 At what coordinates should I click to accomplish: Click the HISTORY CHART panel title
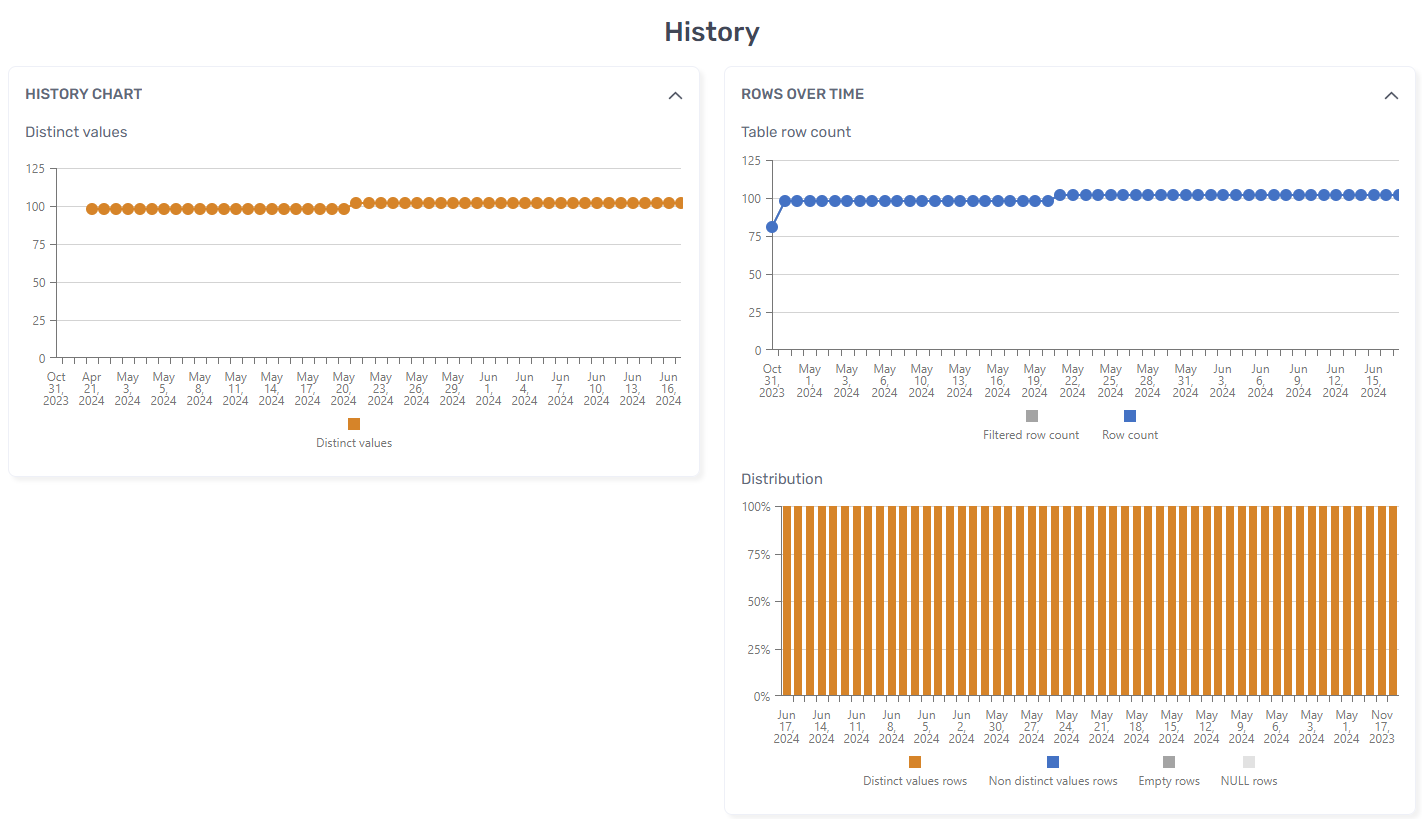coord(84,94)
